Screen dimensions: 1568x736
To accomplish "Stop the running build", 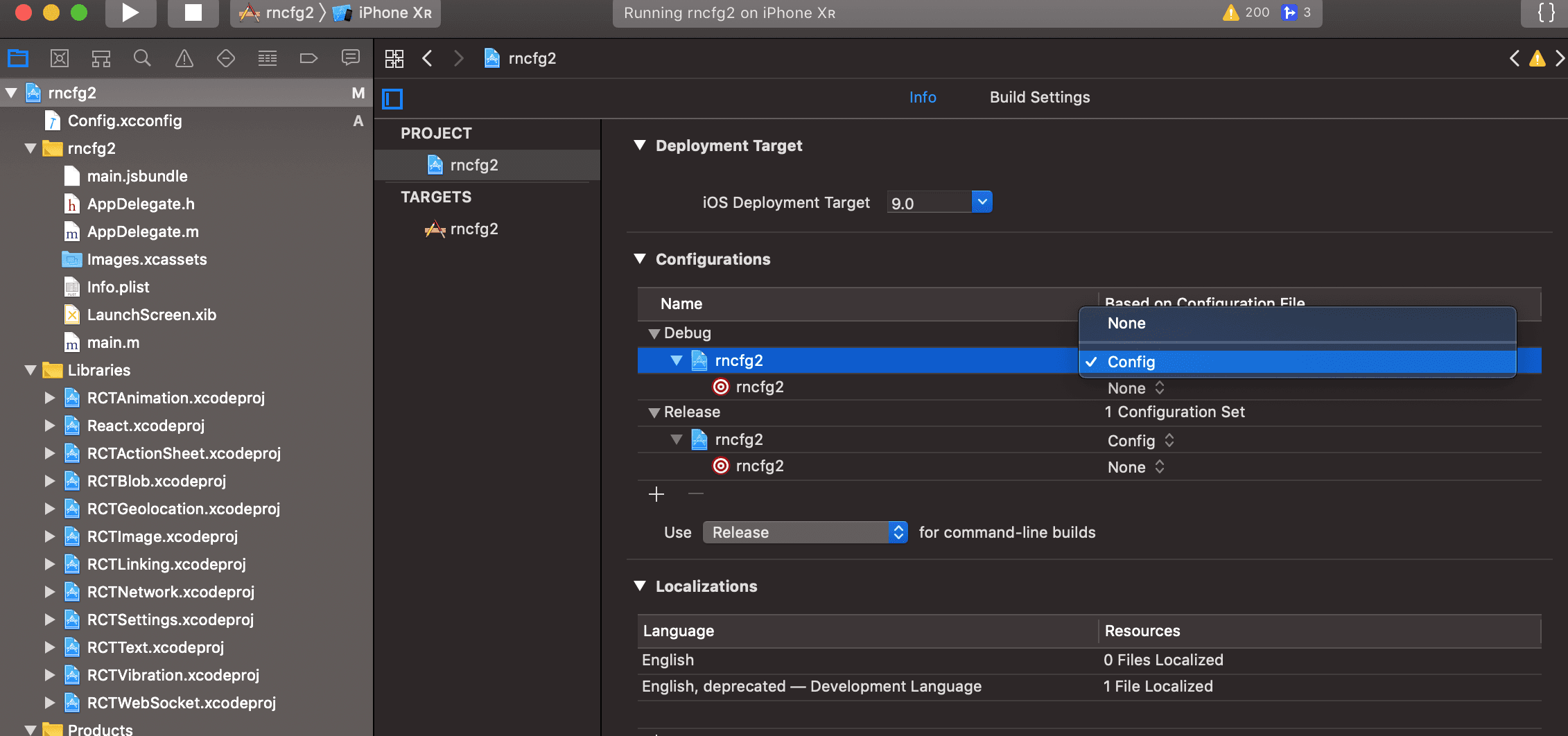I will click(193, 12).
